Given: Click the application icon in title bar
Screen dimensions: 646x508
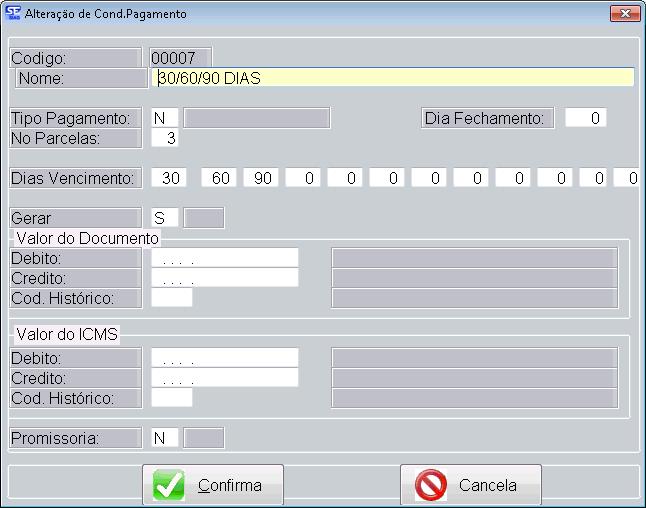Looking at the screenshot, I should coord(13,14).
